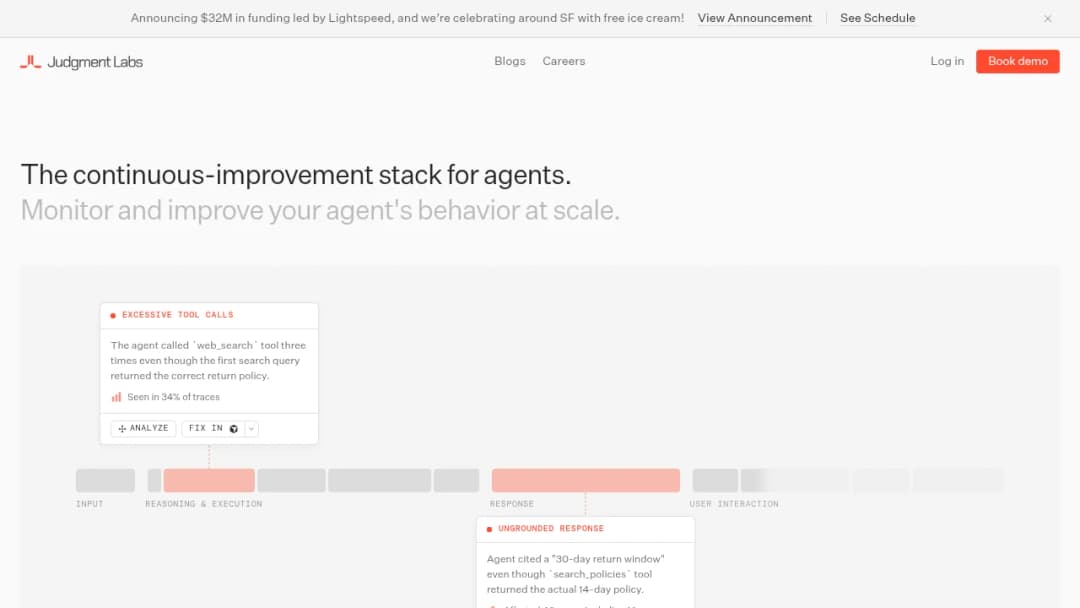This screenshot has height=608, width=1080.
Task: Click the Analyze button in tool calls card
Action: (143, 428)
